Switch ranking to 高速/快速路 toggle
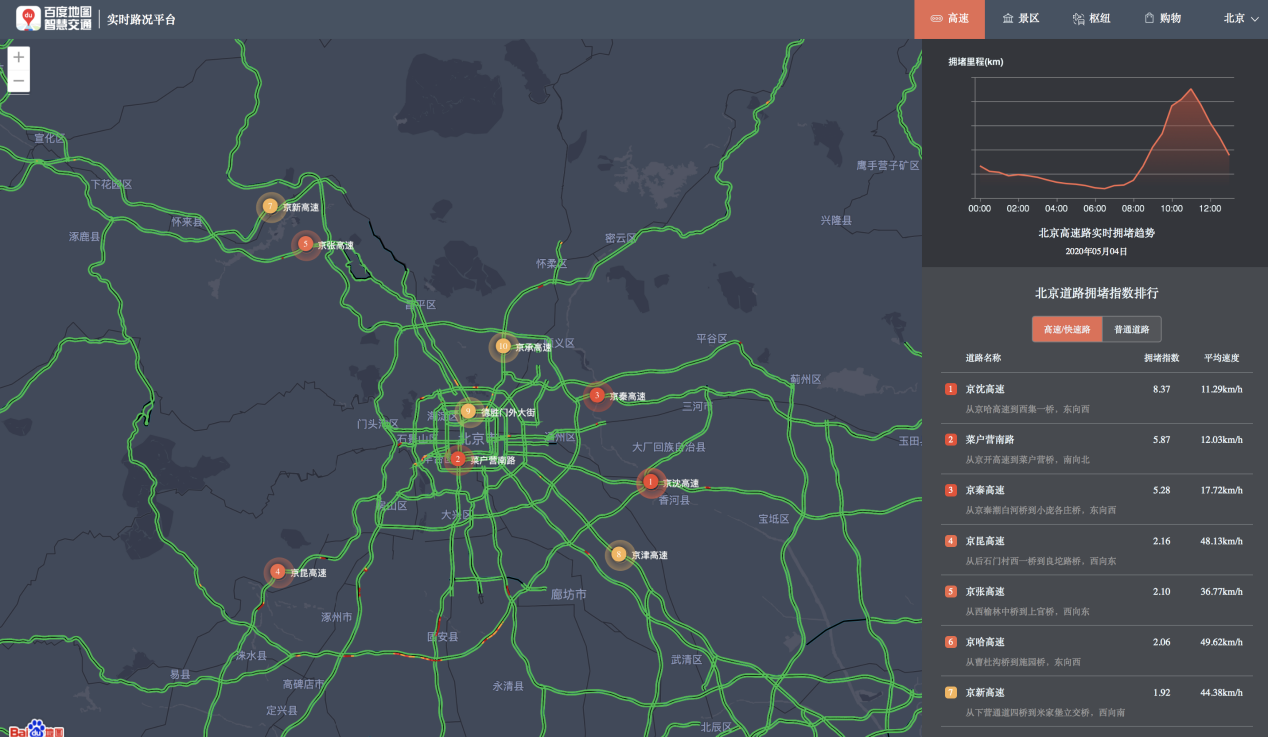 (x=1067, y=329)
